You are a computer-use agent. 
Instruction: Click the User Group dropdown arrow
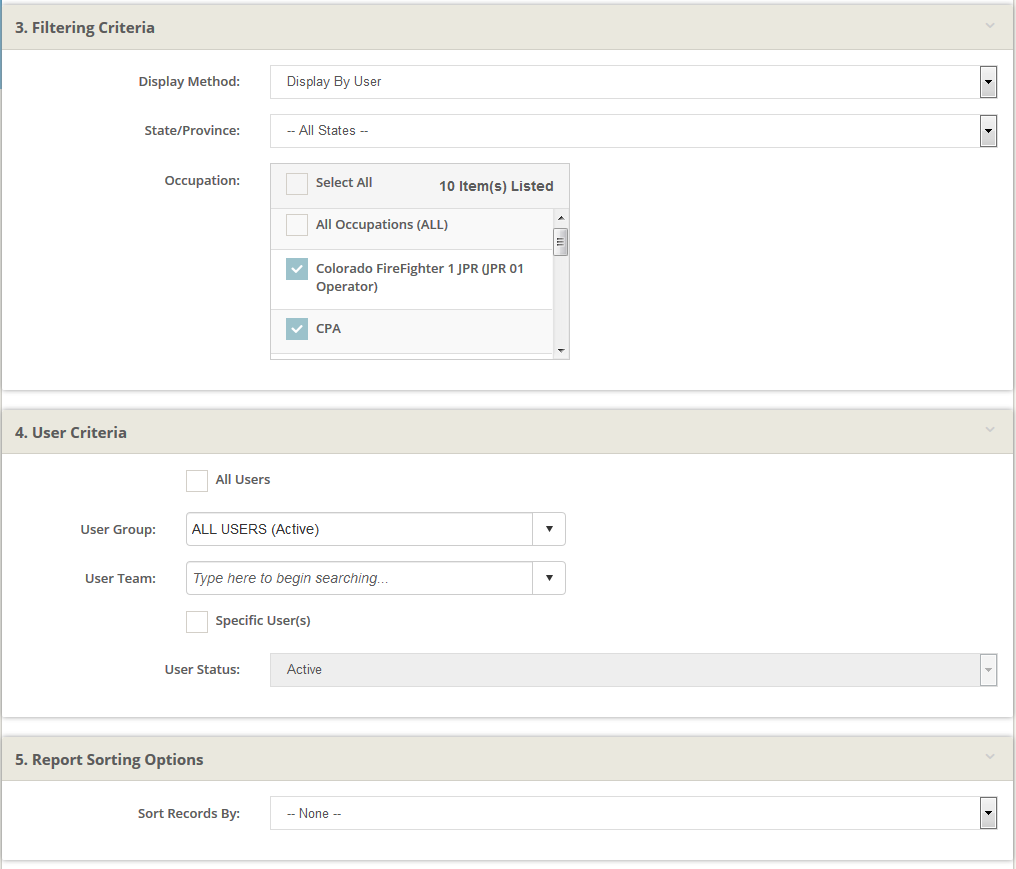[549, 529]
